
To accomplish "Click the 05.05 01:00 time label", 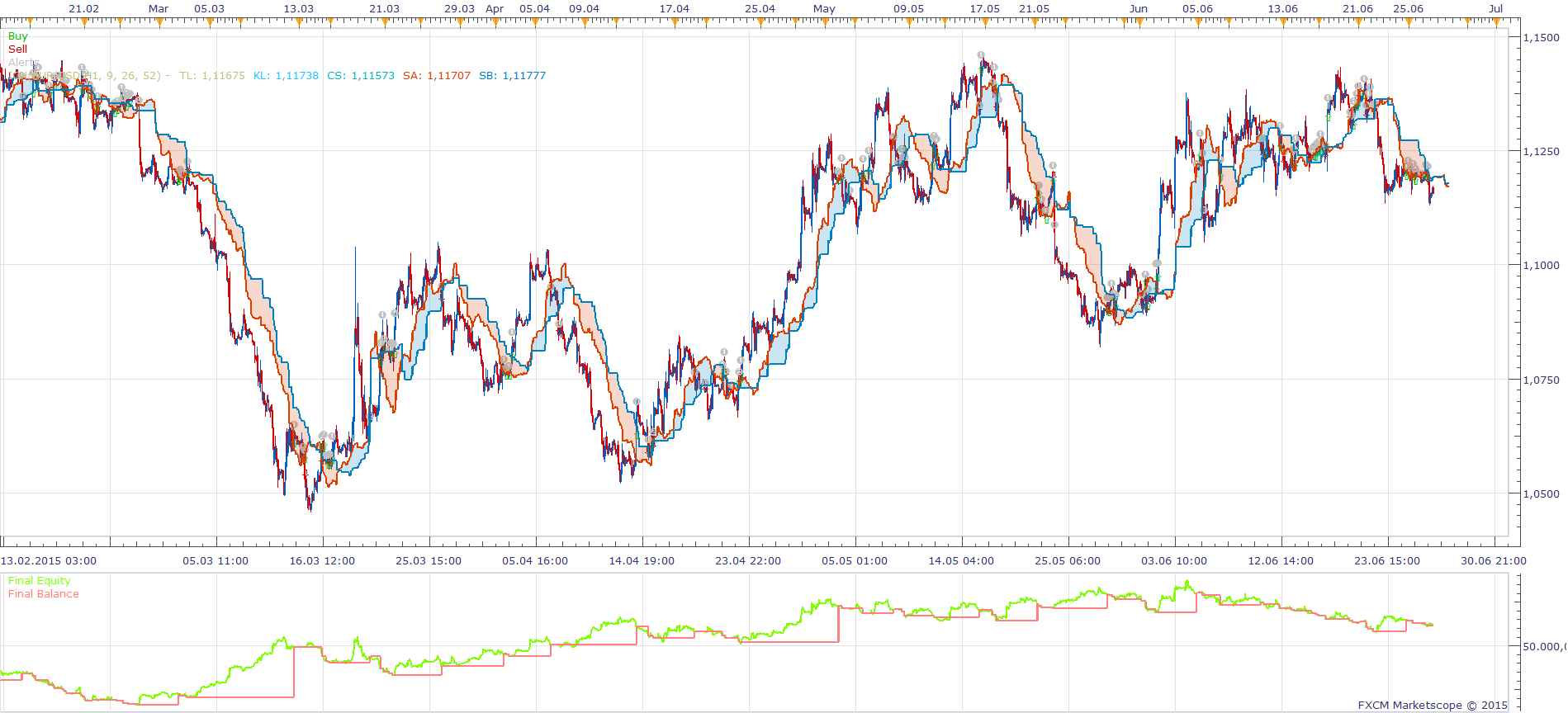I will click(855, 561).
